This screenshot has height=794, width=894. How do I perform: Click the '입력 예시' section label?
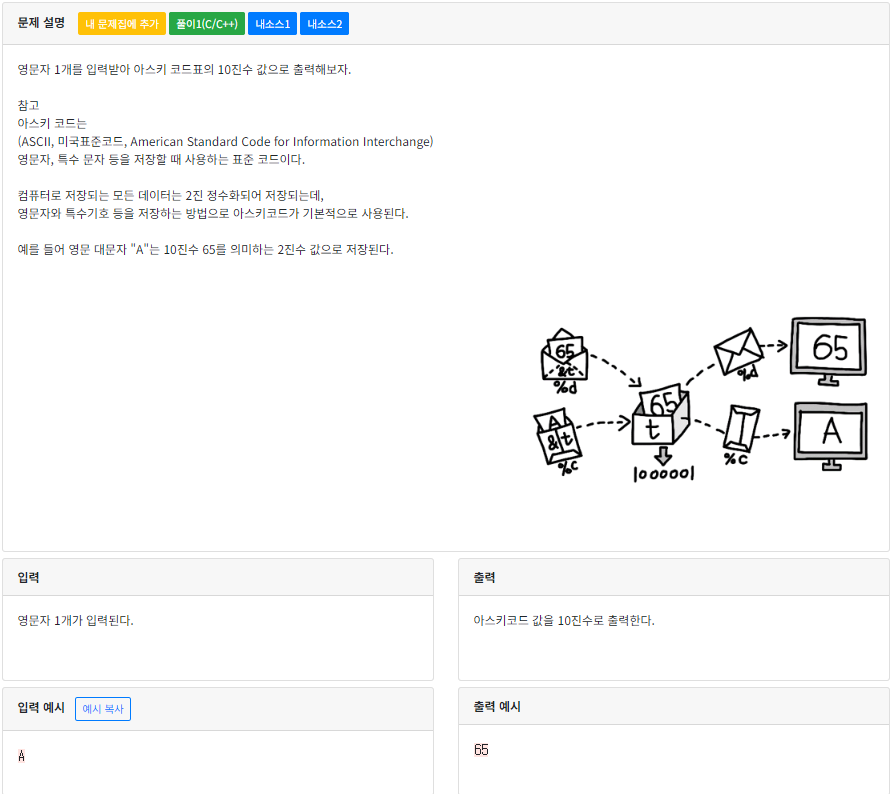[x=40, y=708]
